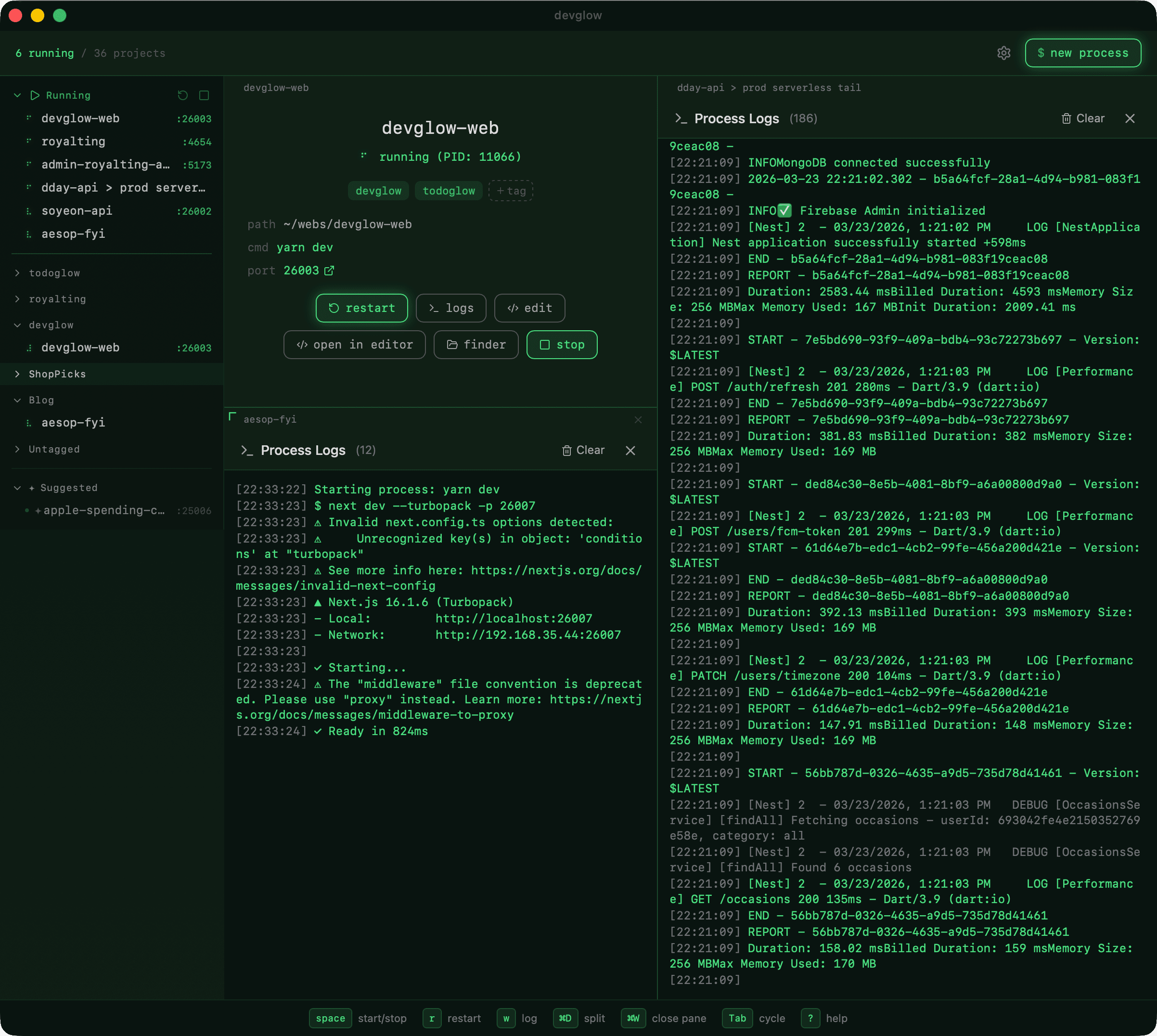Image resolution: width=1157 pixels, height=1036 pixels.
Task: Expand the ShopPicks group
Action: [112, 374]
